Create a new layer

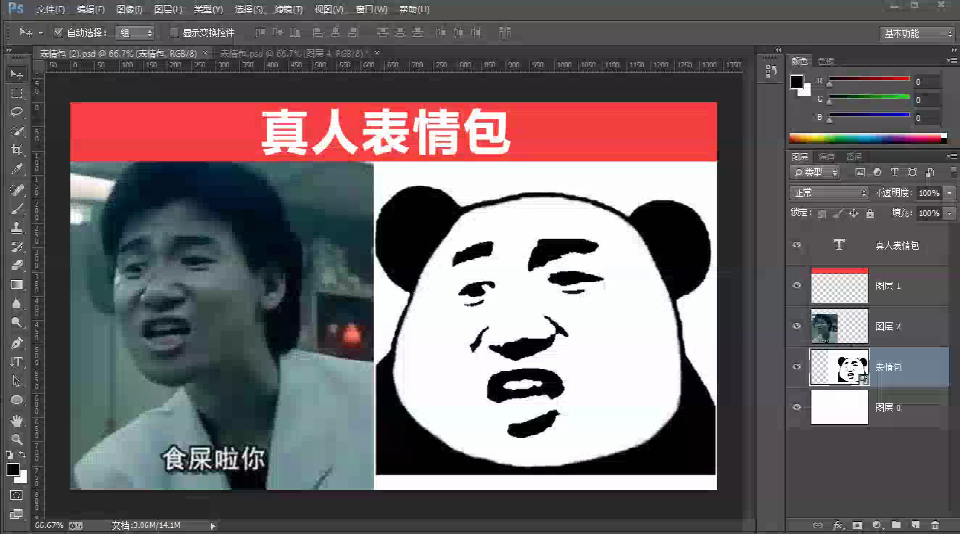915,525
